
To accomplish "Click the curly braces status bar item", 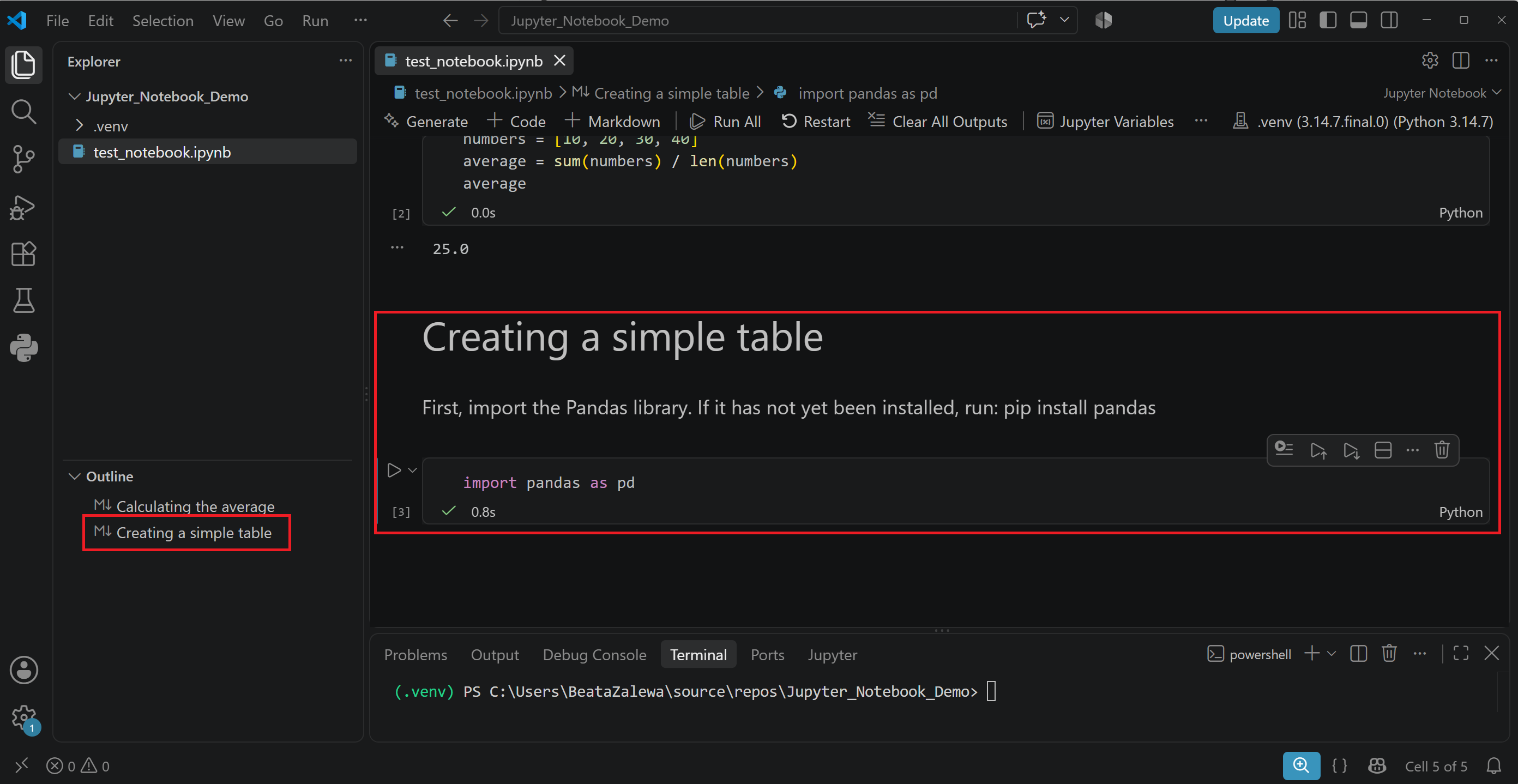I will tap(1340, 766).
